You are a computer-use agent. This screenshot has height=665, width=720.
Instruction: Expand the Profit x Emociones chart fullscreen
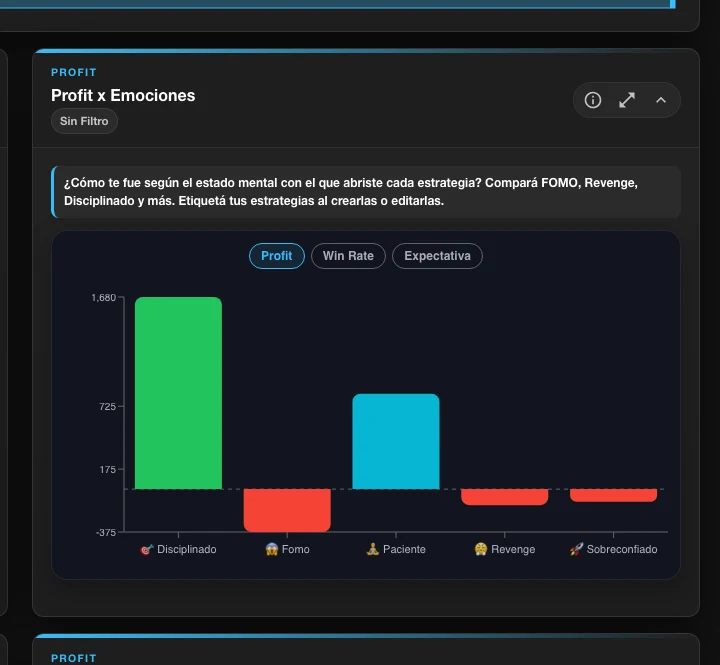click(627, 100)
